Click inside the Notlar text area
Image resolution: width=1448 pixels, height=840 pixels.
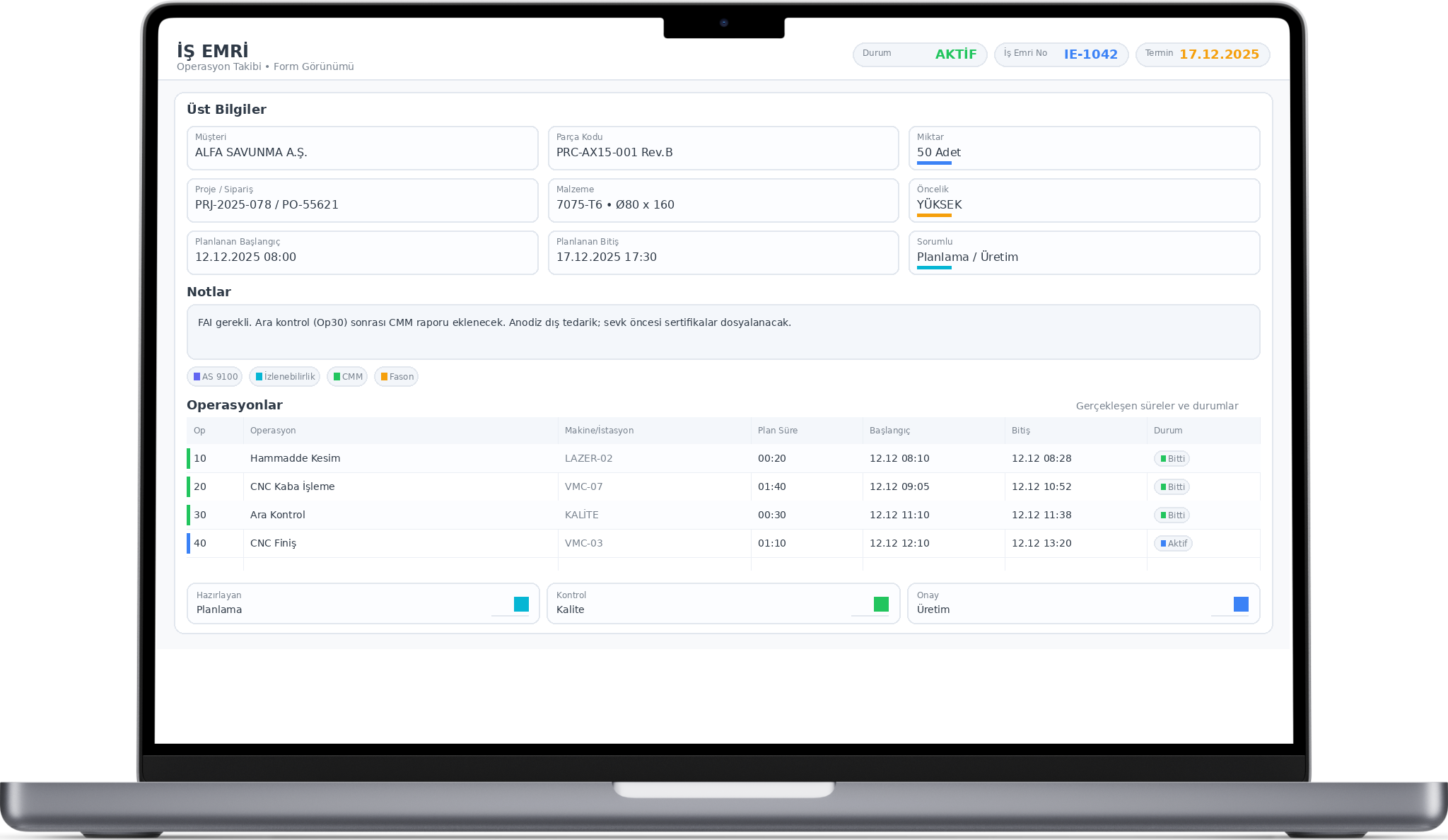(x=723, y=332)
